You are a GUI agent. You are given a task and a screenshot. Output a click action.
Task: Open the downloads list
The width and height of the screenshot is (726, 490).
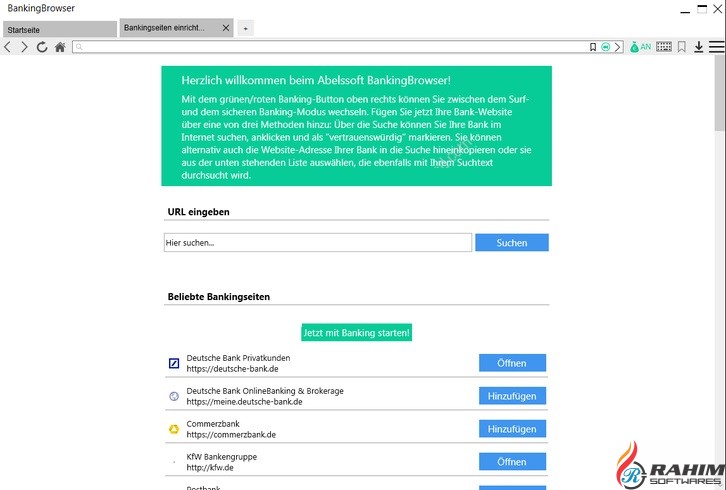click(699, 47)
